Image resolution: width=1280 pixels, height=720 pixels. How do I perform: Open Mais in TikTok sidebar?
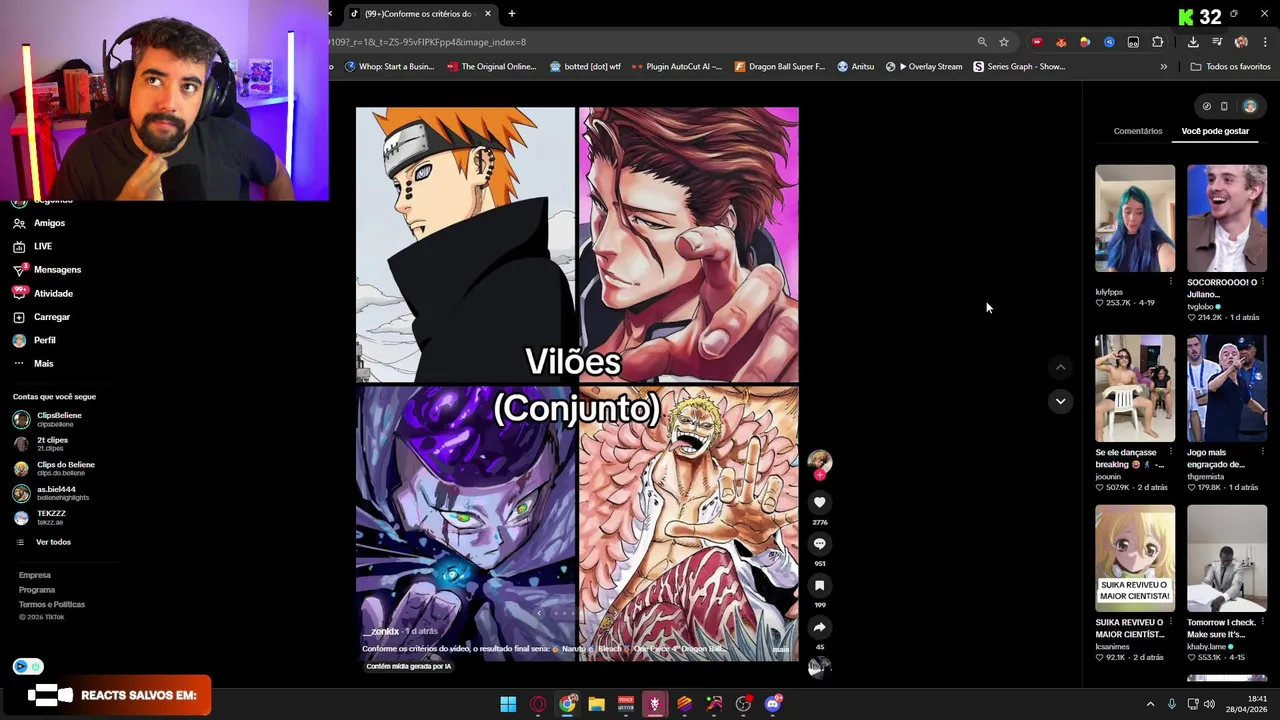(34, 364)
